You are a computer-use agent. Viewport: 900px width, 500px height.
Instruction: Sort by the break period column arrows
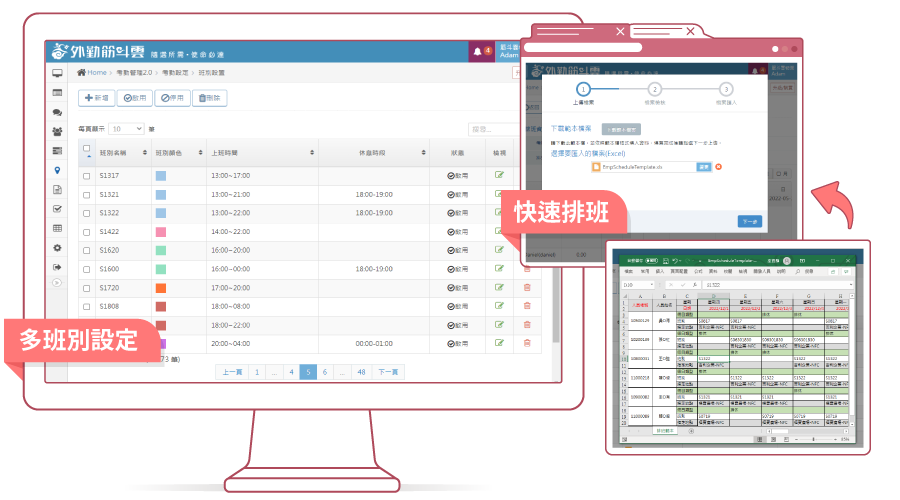[423, 153]
